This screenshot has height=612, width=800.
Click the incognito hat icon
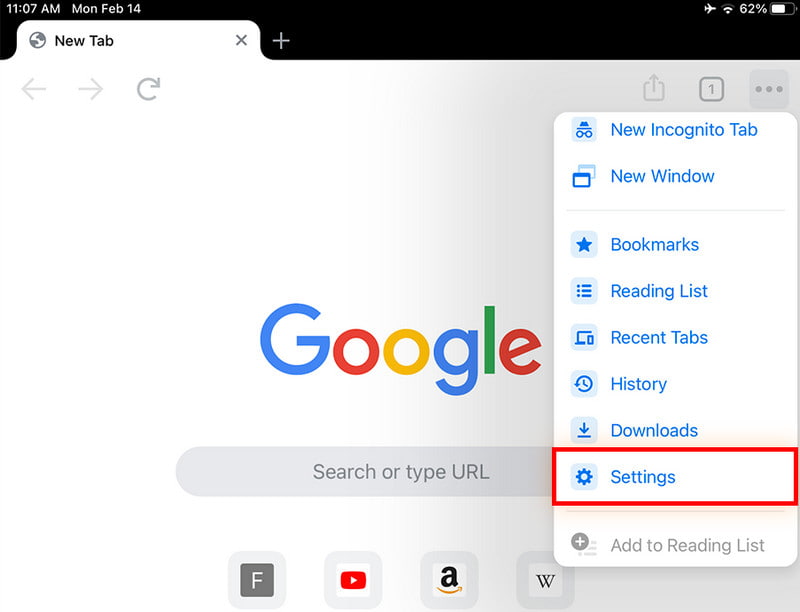point(584,130)
